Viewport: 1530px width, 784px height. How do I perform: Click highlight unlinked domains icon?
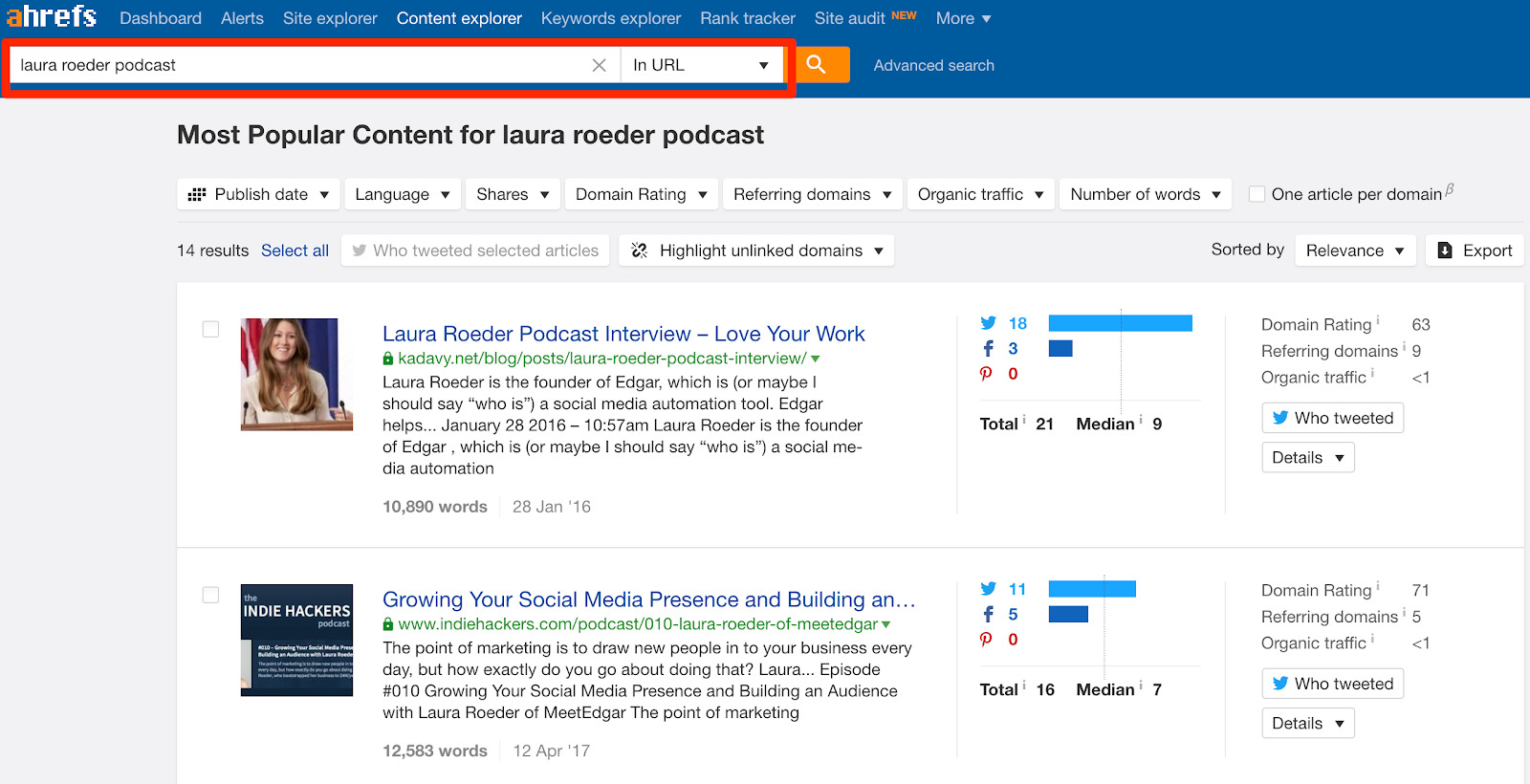click(x=640, y=250)
